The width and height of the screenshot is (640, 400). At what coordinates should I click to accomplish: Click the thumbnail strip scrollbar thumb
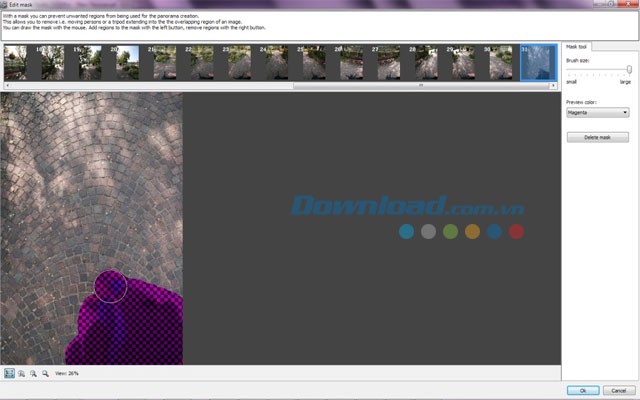[x=421, y=86]
